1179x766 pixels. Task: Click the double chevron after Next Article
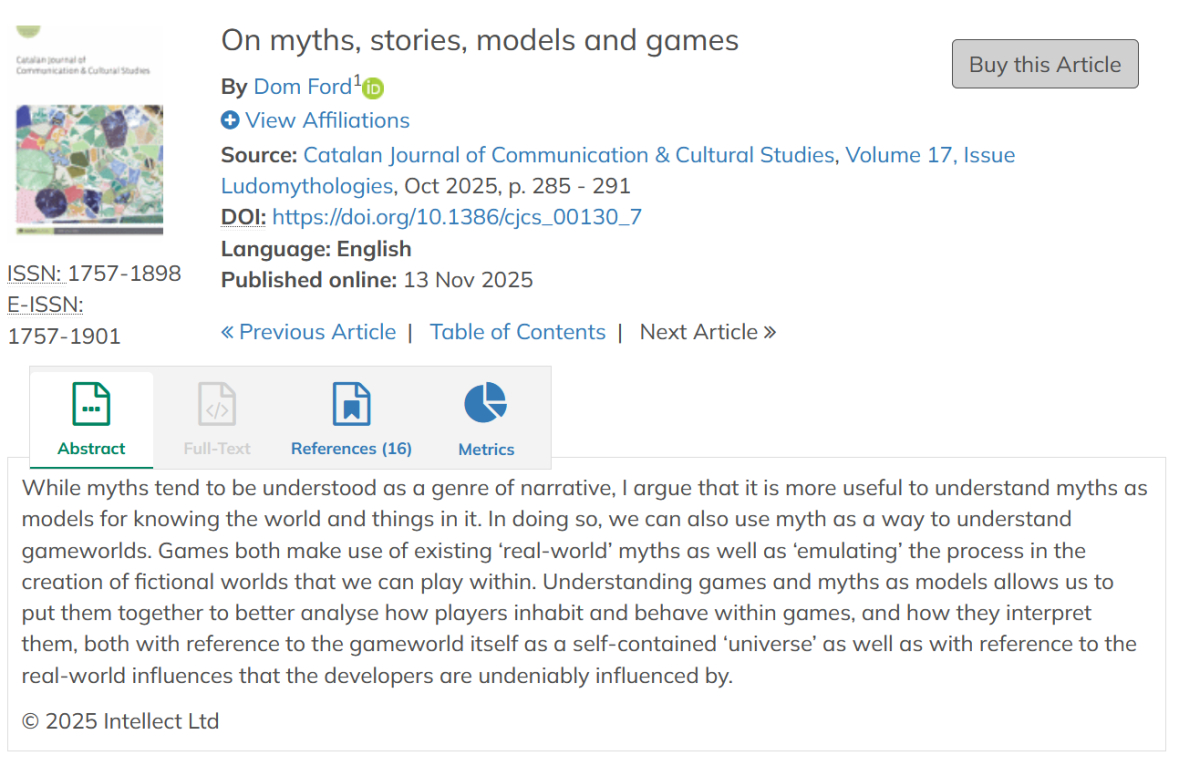769,332
